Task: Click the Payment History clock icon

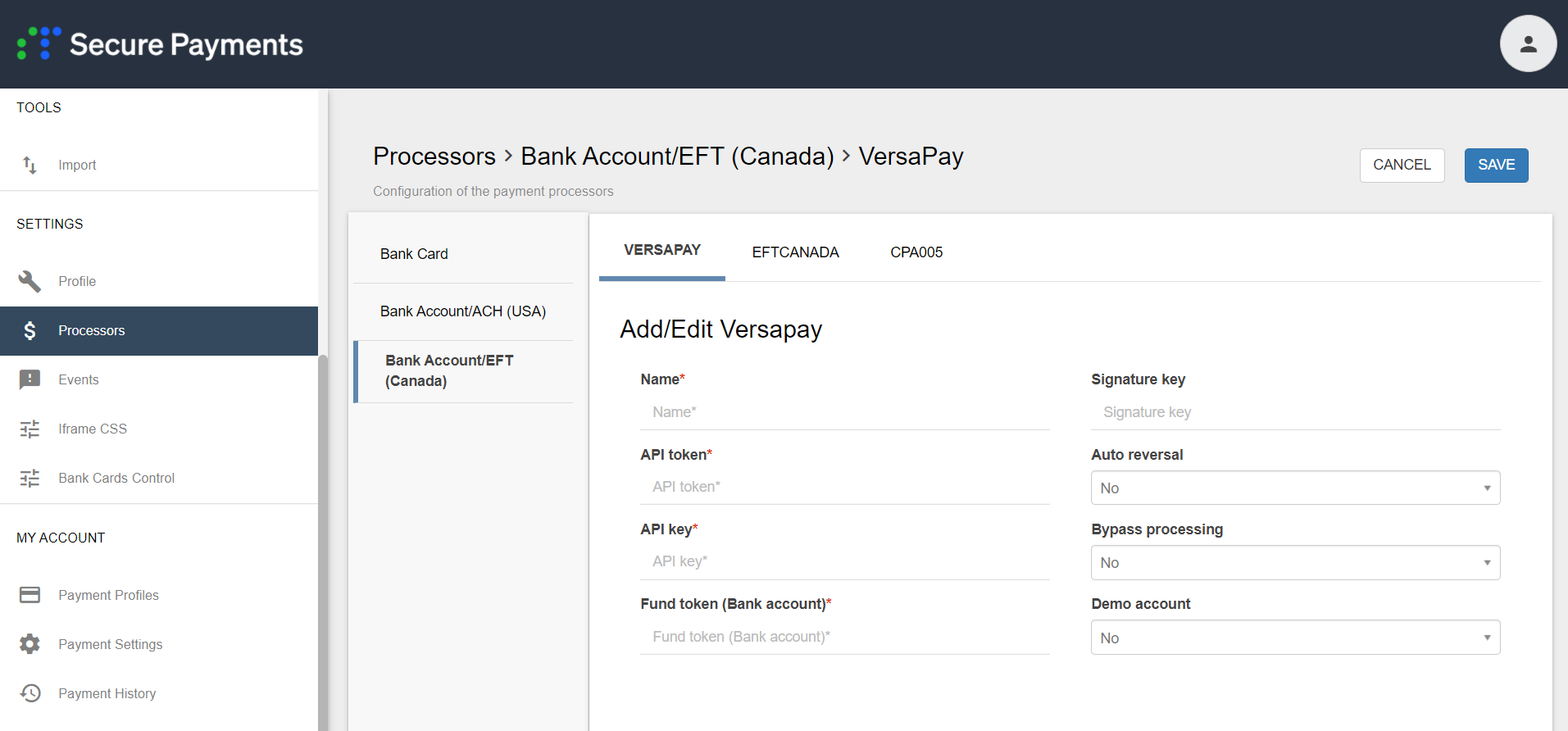Action: pyautogui.click(x=30, y=693)
